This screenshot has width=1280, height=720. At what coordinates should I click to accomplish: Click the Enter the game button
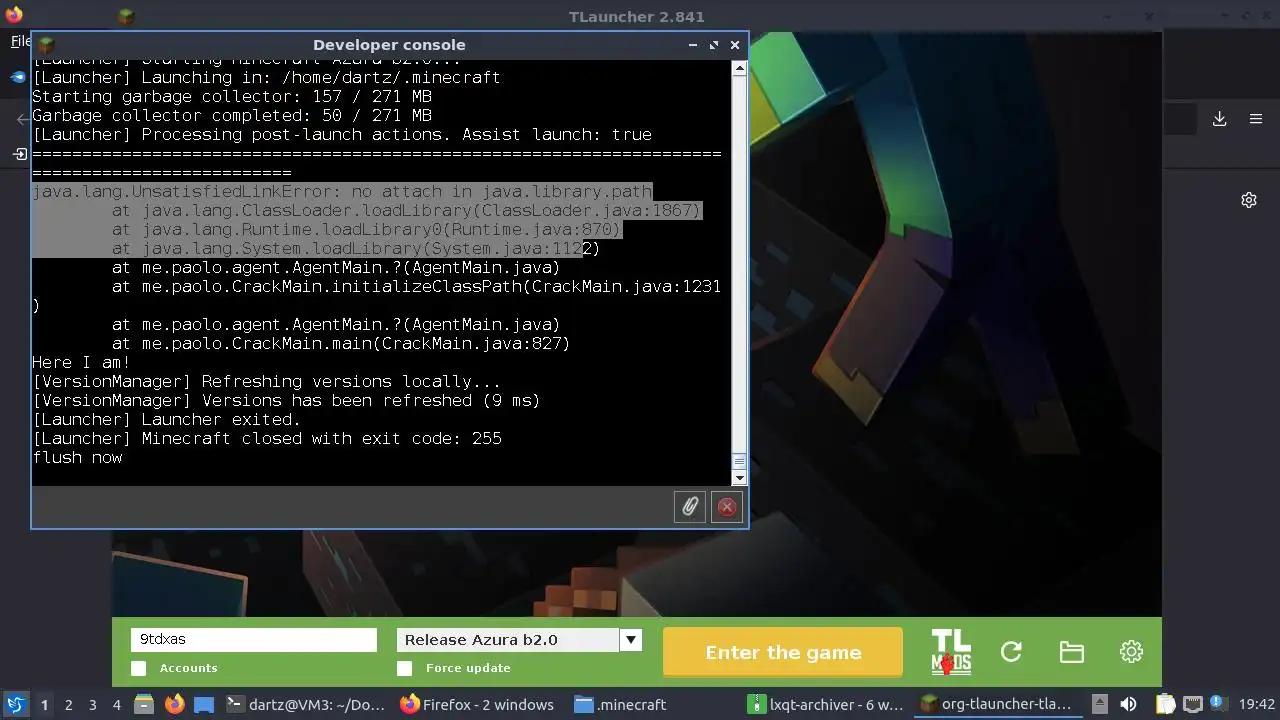coord(783,652)
